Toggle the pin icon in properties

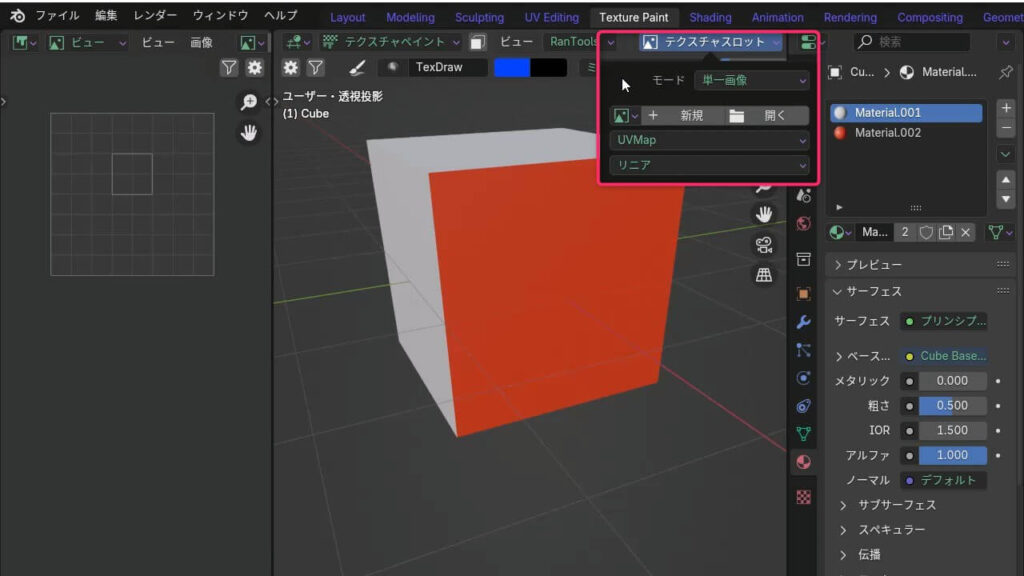point(1006,72)
